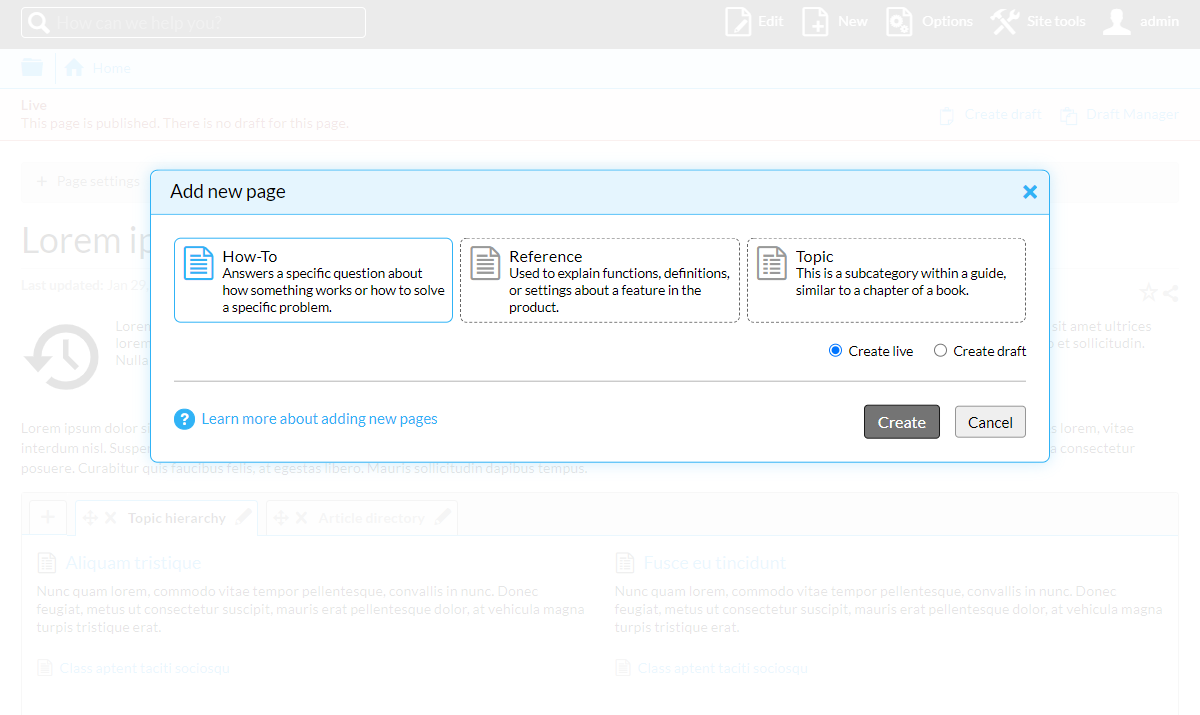Viewport: 1200px width, 715px height.
Task: Select the Reference page type icon
Action: coord(485,264)
